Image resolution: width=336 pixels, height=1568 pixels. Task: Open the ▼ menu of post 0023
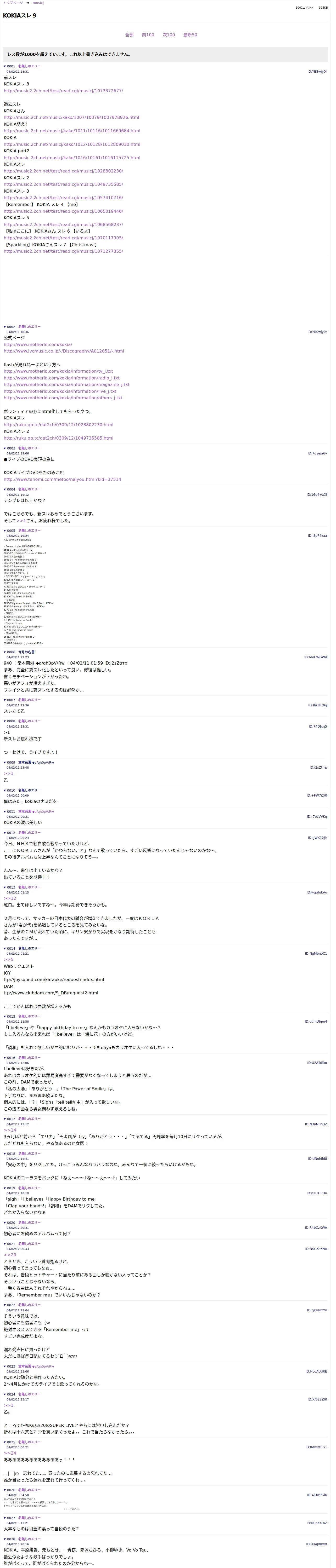coord(5,1367)
